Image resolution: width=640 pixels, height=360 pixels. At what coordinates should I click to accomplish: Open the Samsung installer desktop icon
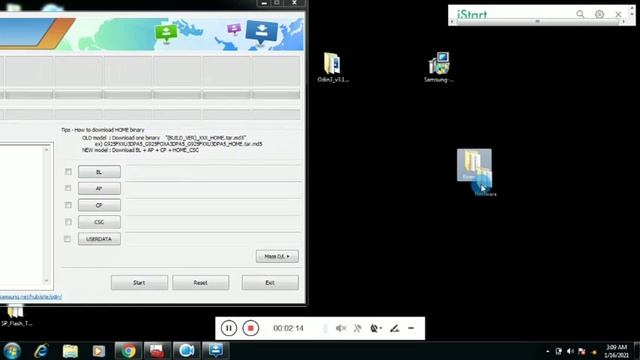click(x=439, y=67)
